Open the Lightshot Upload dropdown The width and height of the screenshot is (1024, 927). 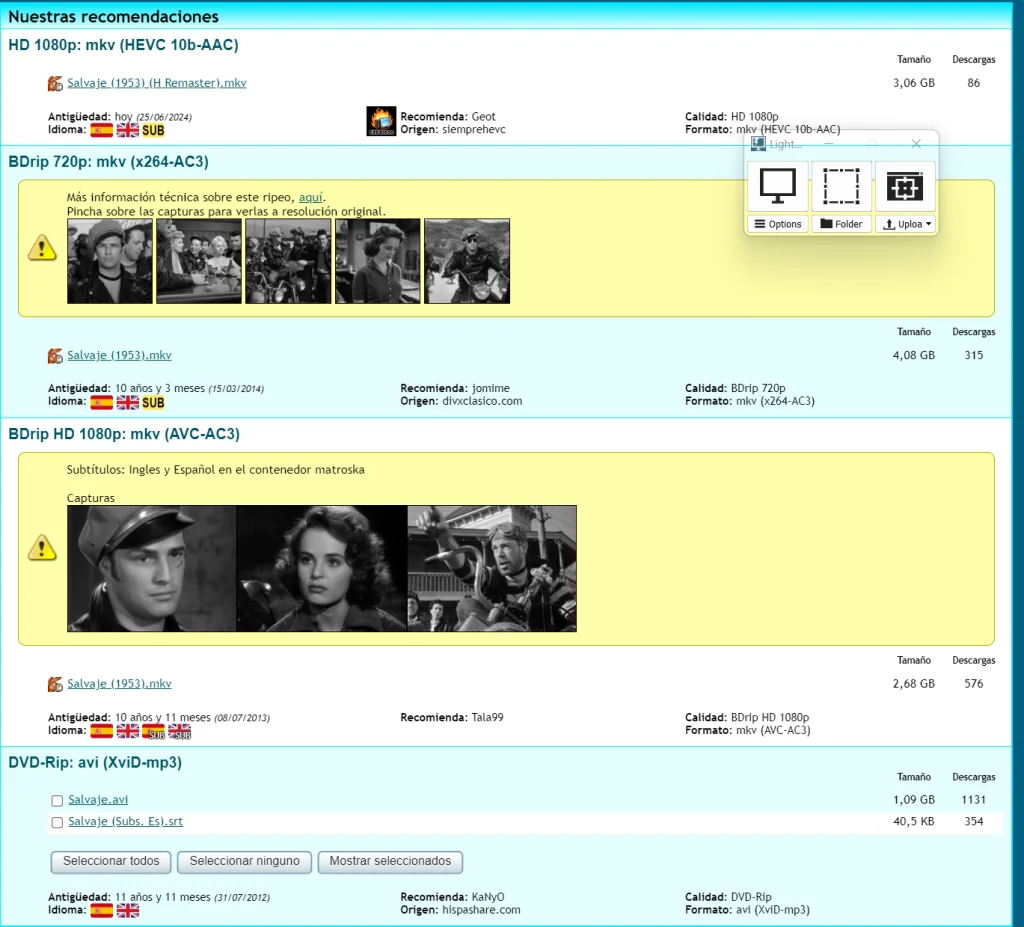pos(906,224)
